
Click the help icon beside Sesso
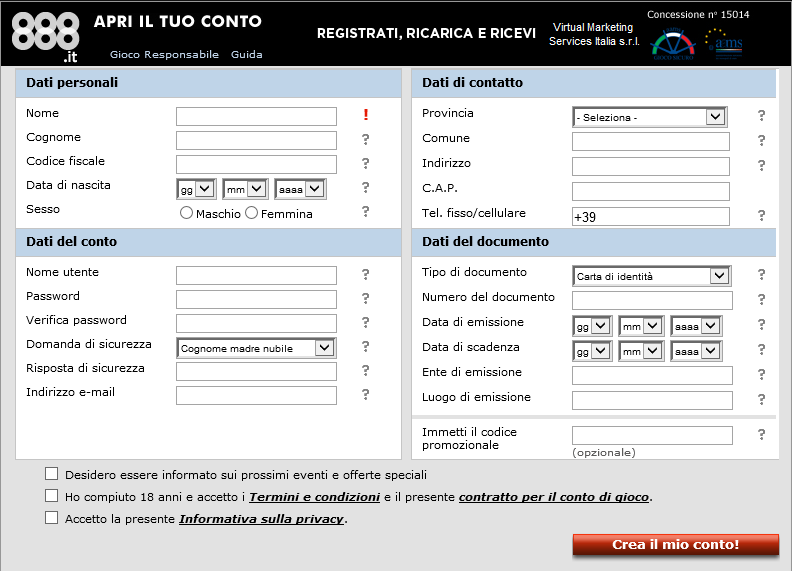point(366,211)
